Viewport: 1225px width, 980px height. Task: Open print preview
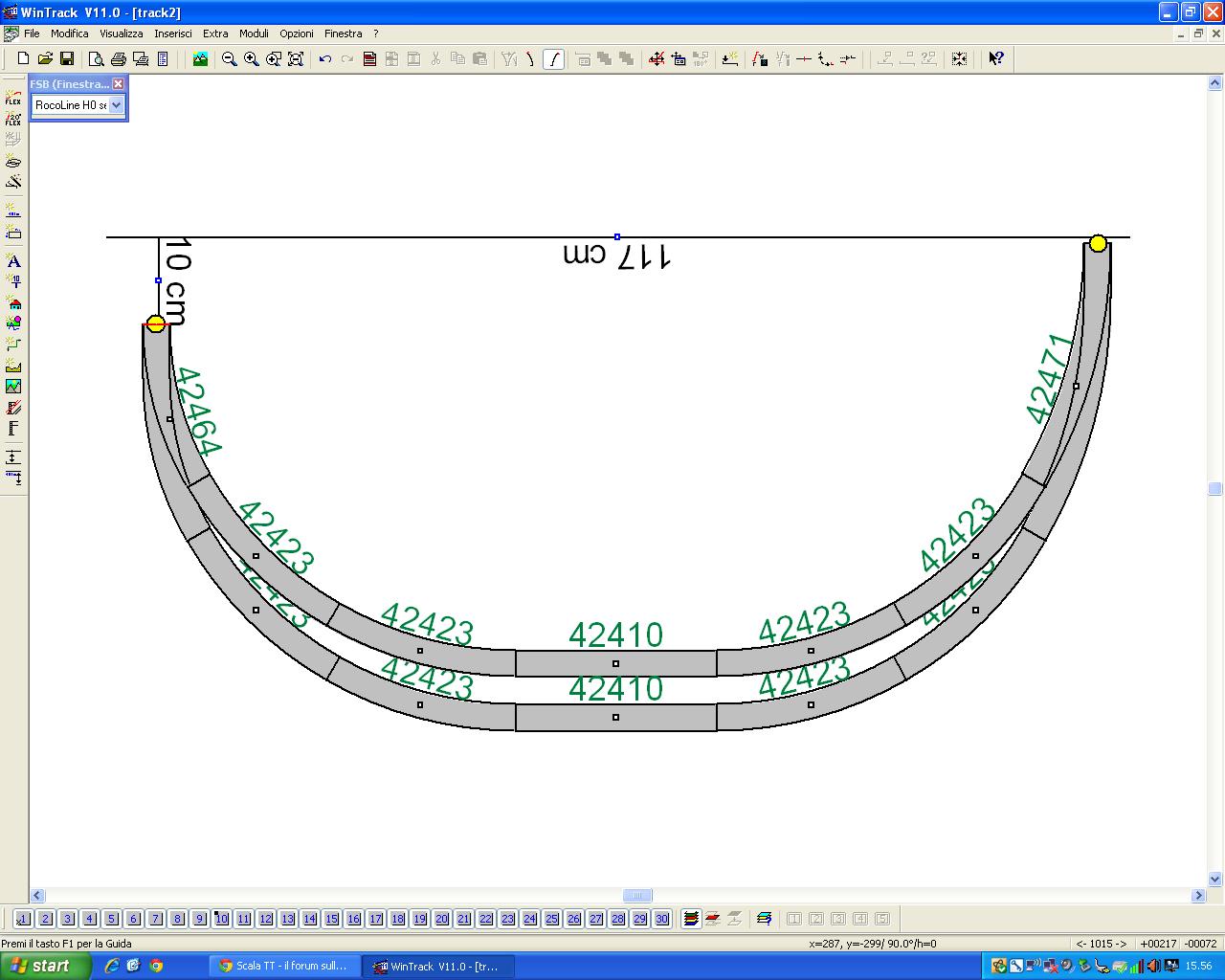click(x=96, y=58)
